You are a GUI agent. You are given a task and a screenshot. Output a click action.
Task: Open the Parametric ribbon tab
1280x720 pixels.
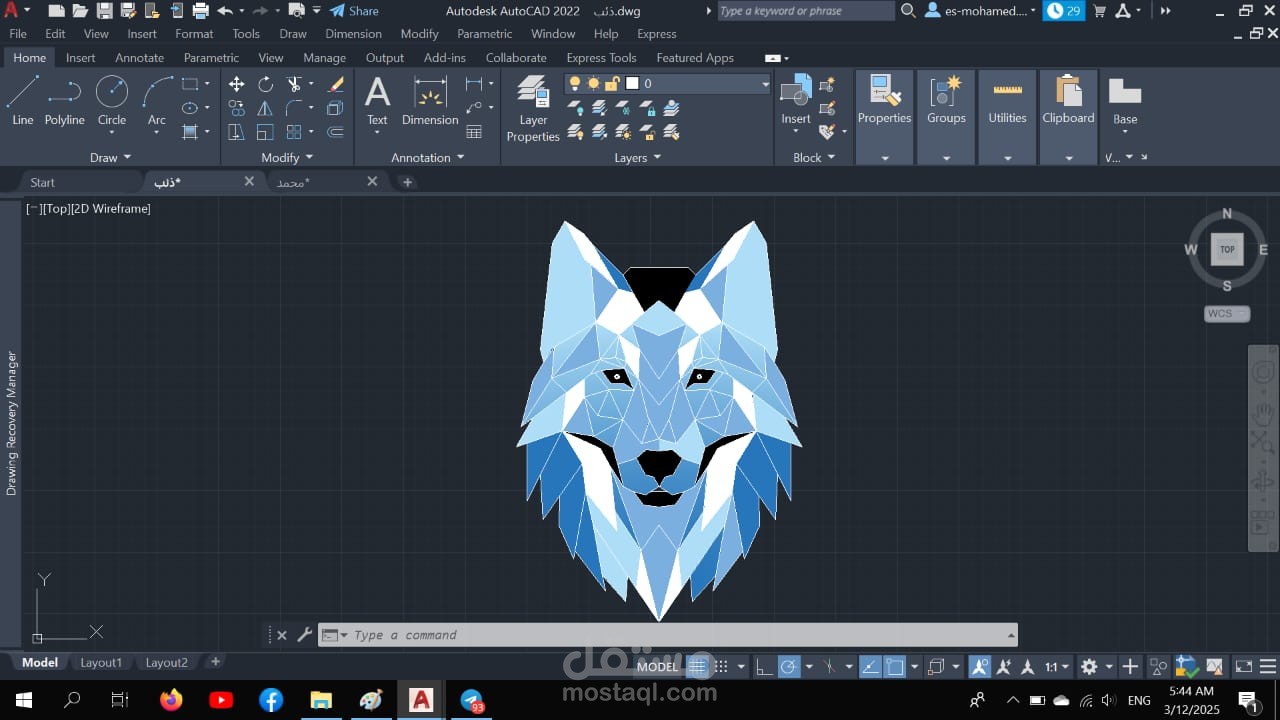pyautogui.click(x=211, y=58)
